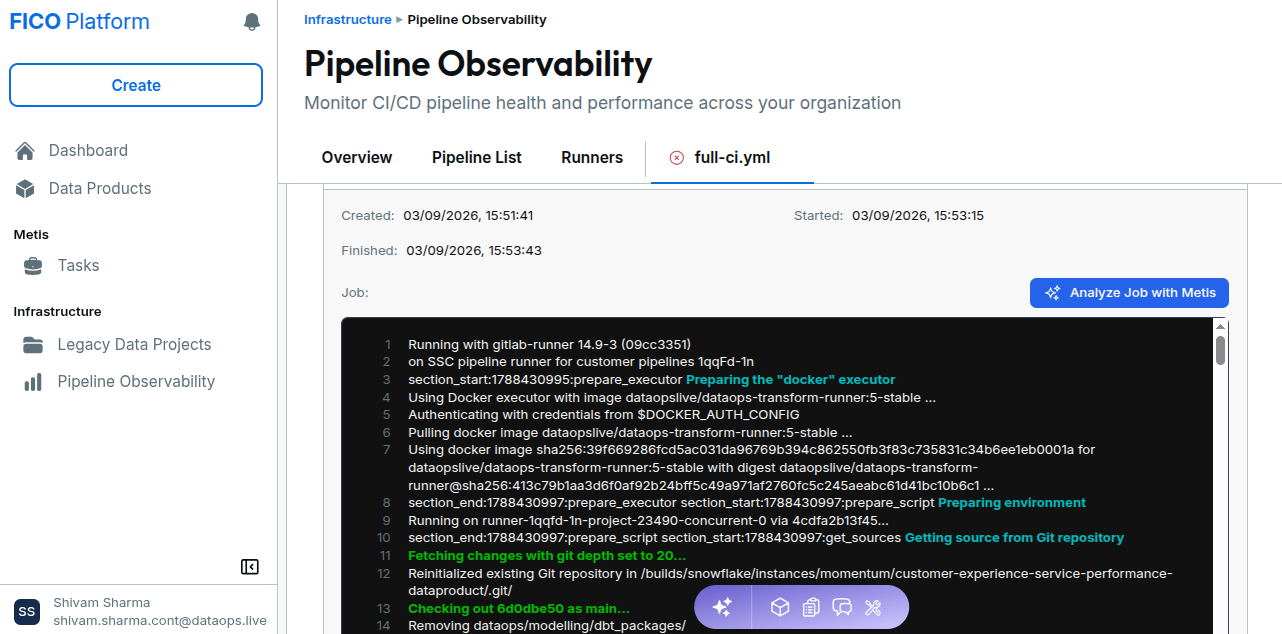Click 'Reinitialized existing Git repository' log line
Screen dimensions: 1282x634
(x=790, y=583)
